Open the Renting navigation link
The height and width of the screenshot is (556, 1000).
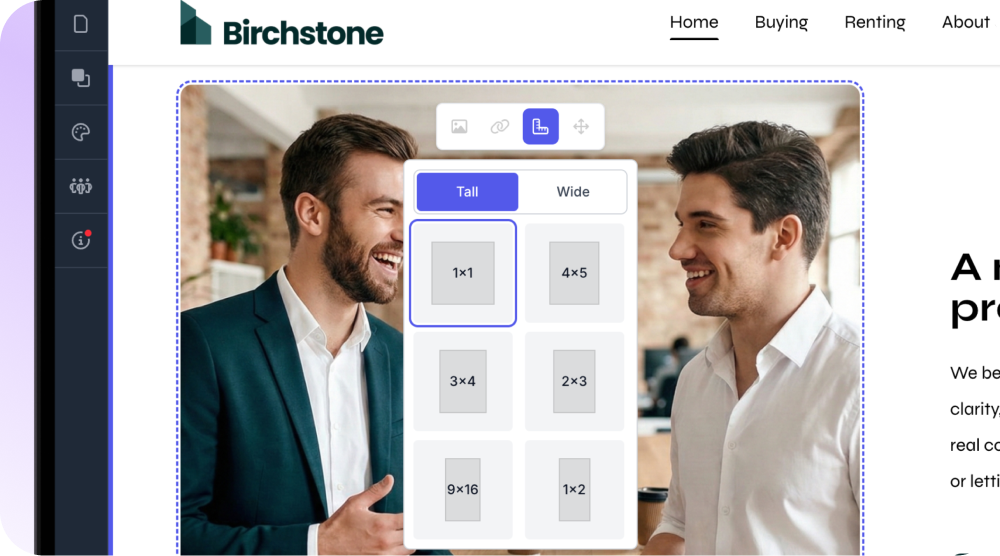coord(875,22)
